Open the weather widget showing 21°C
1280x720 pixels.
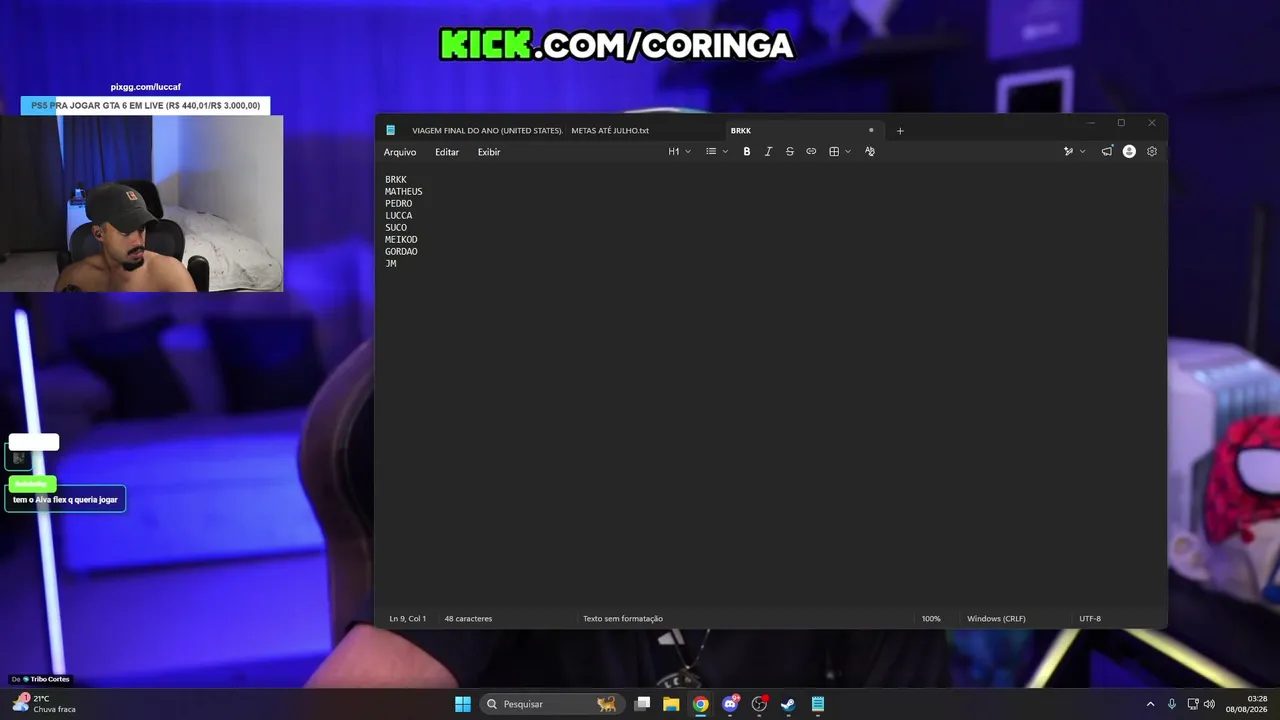click(43, 704)
